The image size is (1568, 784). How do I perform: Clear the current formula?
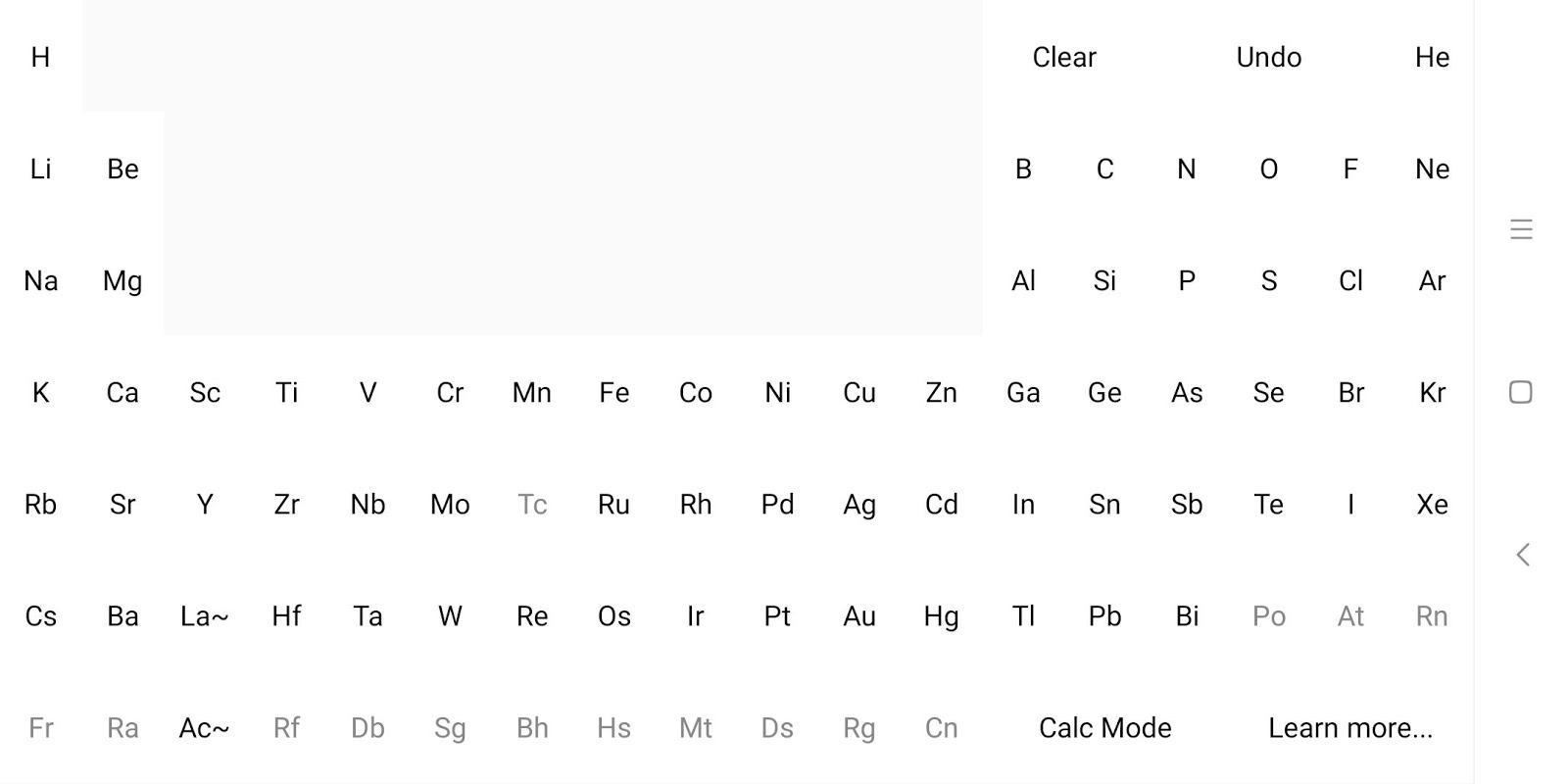pyautogui.click(x=1064, y=58)
